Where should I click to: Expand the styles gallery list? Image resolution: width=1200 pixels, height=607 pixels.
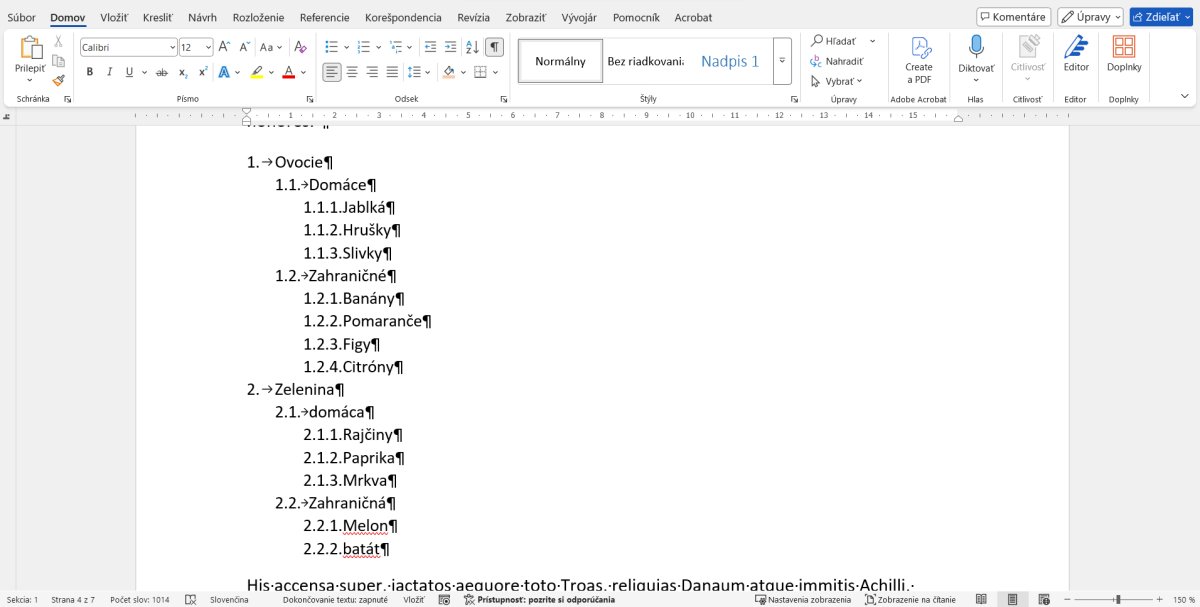[x=782, y=61]
